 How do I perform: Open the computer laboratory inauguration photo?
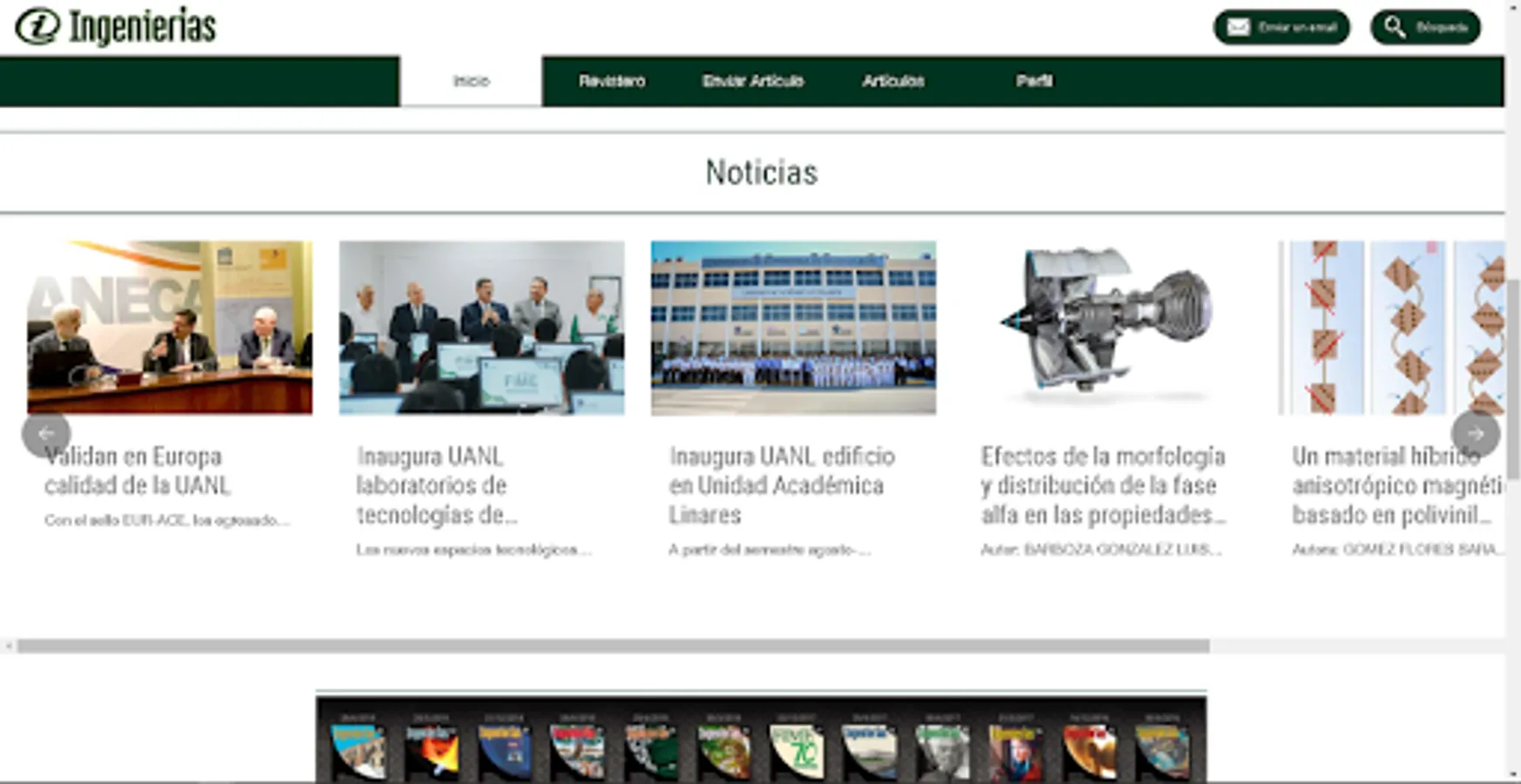pos(482,328)
